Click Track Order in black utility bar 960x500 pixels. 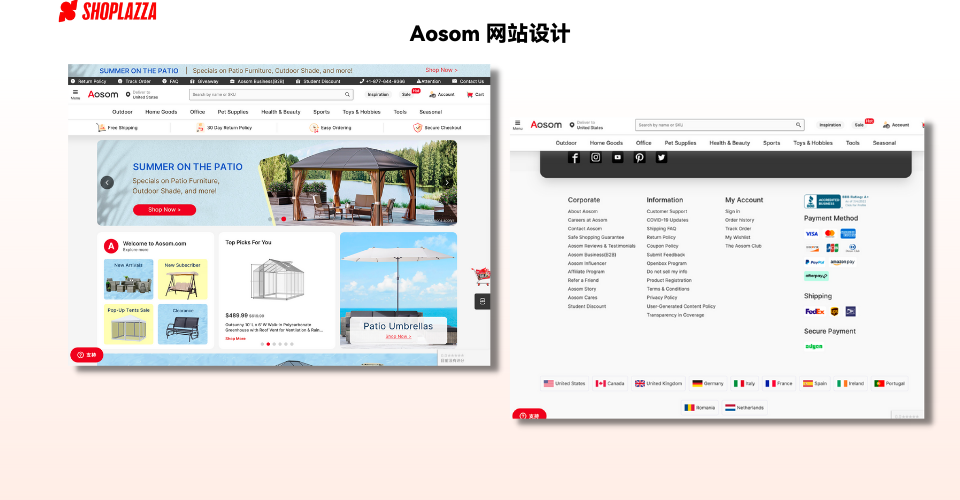click(x=134, y=81)
